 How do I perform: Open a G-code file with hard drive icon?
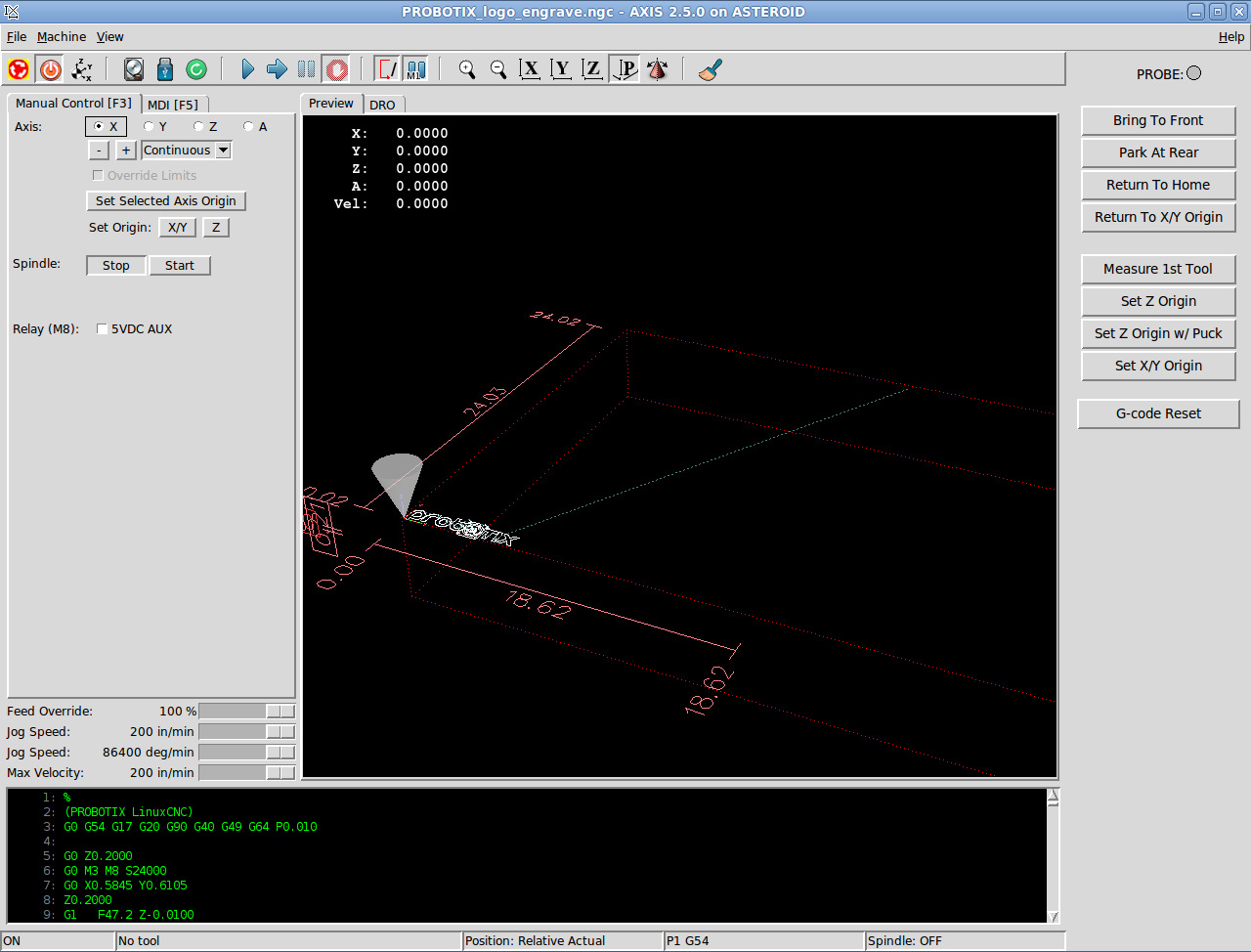point(134,69)
